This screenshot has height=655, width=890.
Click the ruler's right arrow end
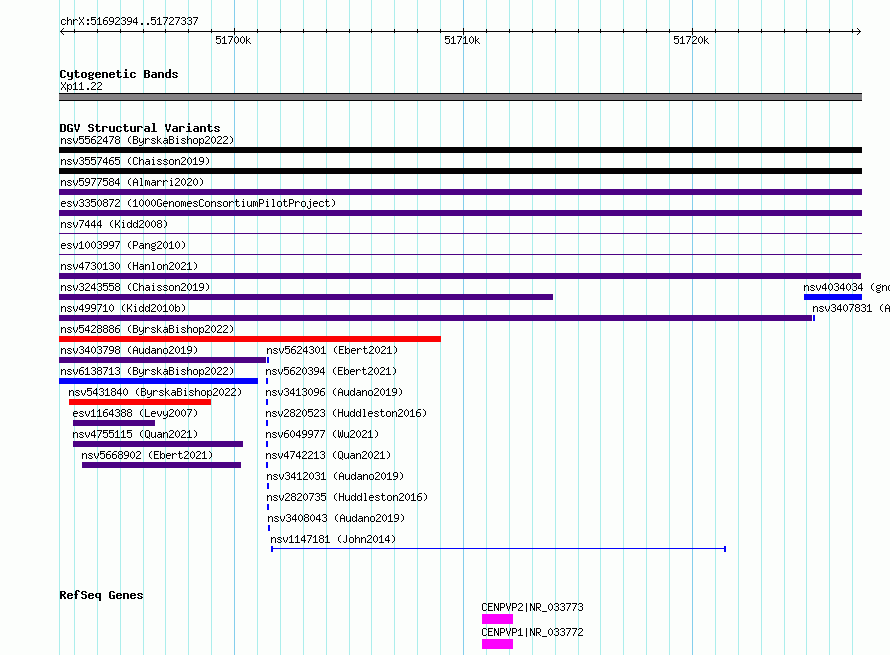click(858, 32)
